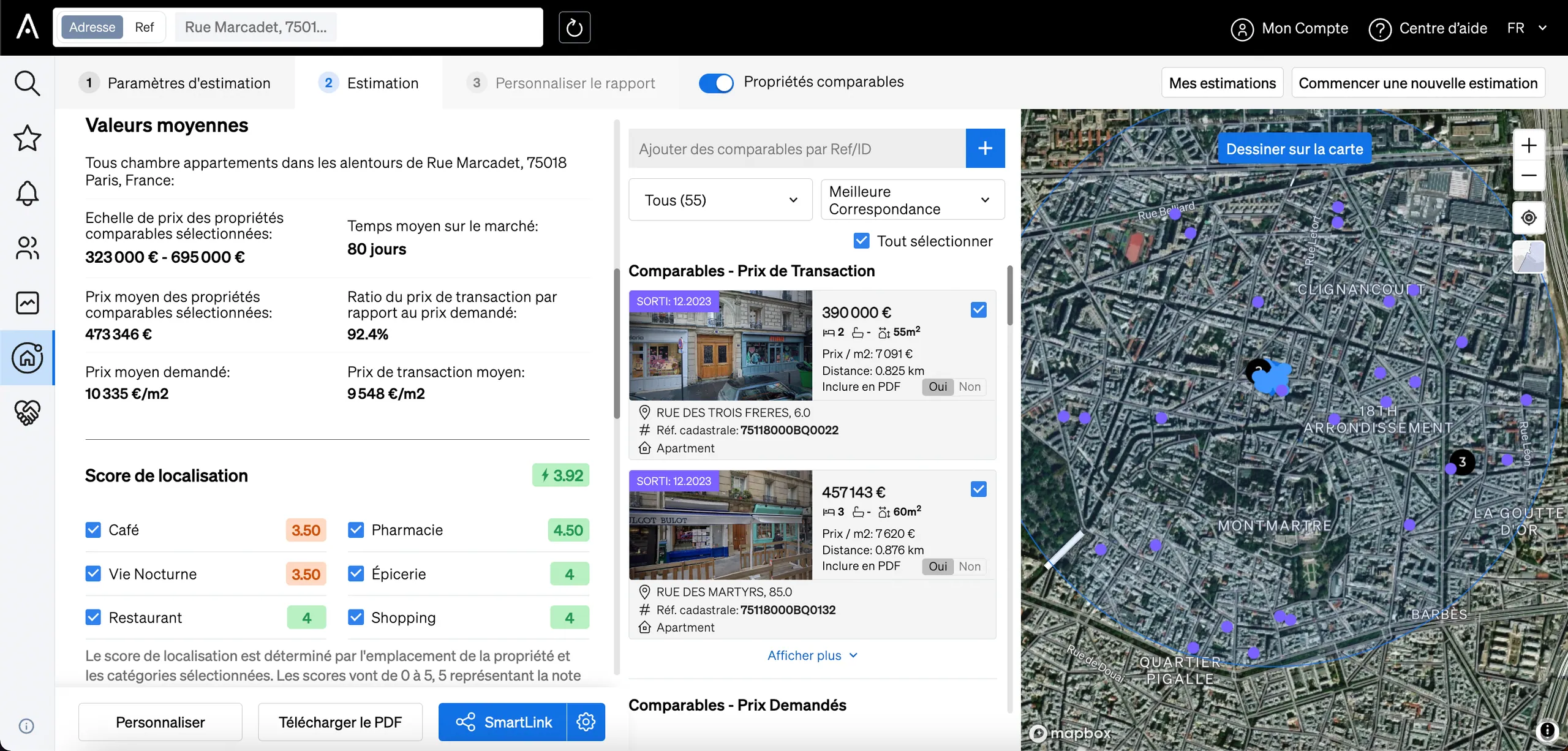Screen dimensions: 1568x751
Task: Switch the map style with the layer thumbnail
Action: pos(1529,257)
